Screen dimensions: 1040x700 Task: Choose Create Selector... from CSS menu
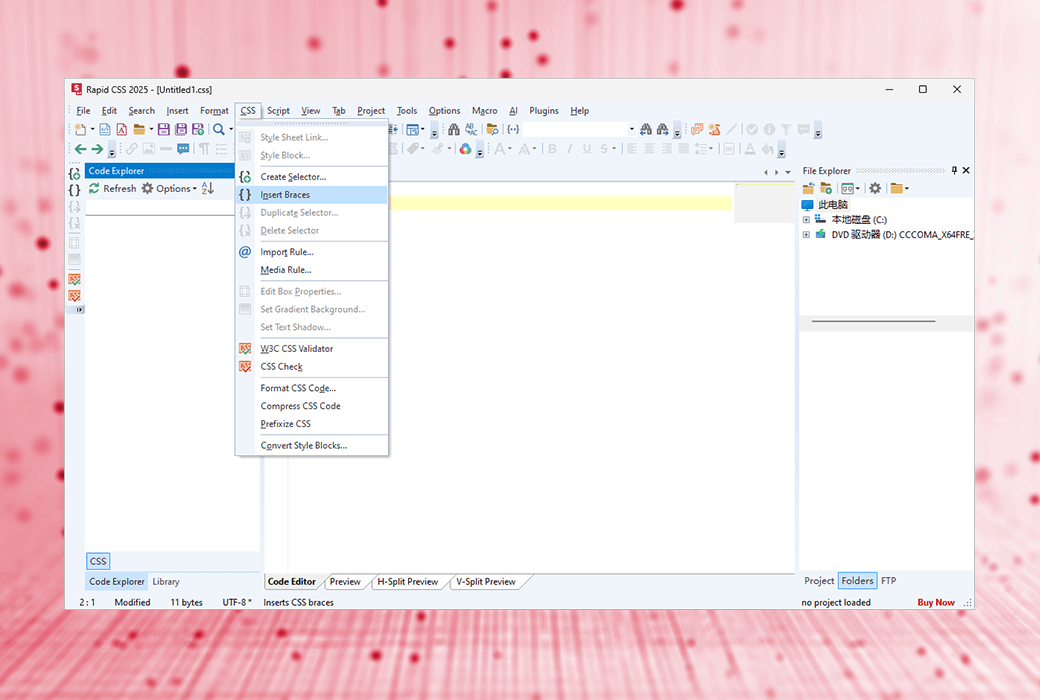click(x=312, y=176)
